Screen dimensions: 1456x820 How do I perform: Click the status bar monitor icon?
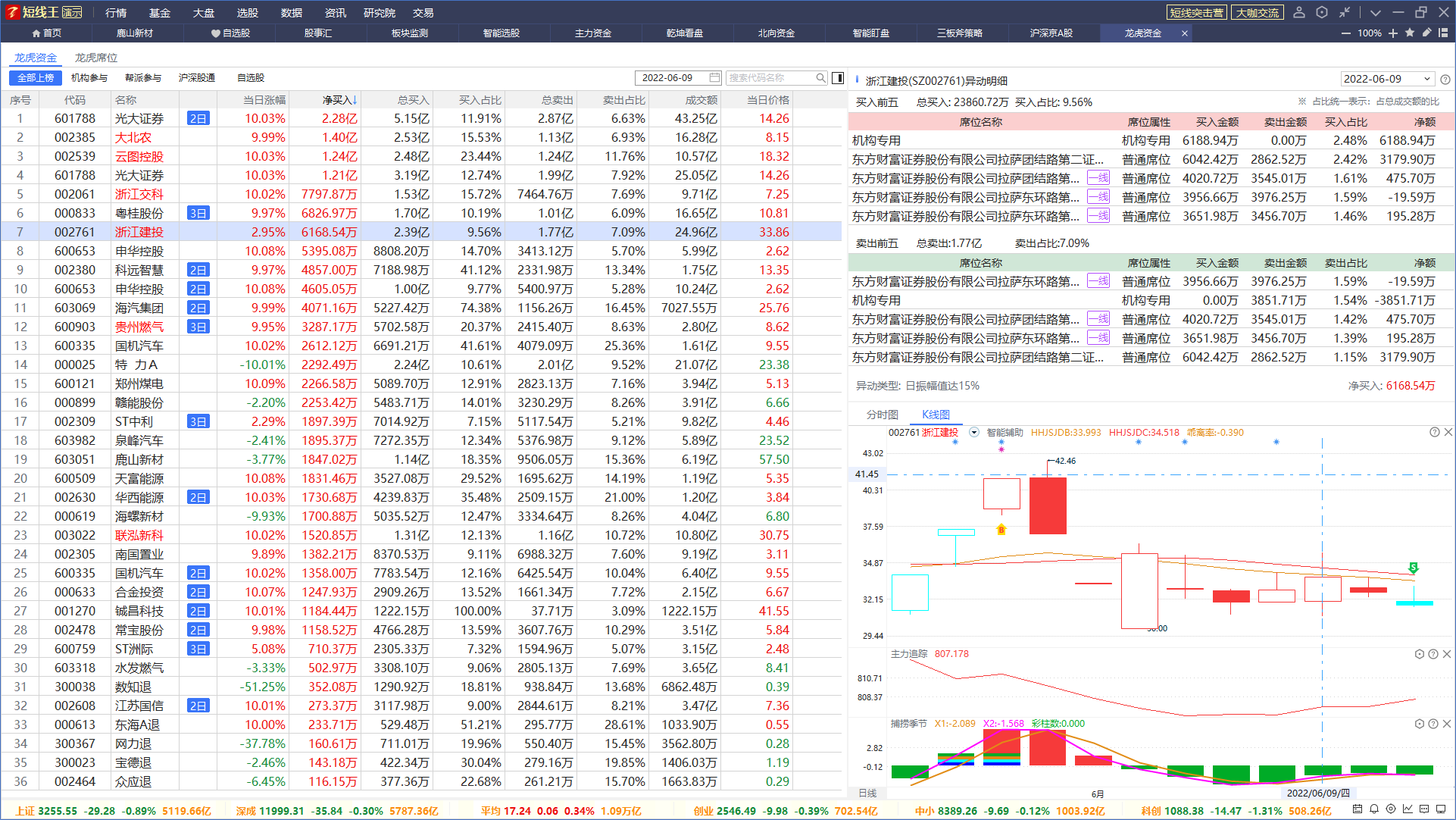tap(1441, 809)
